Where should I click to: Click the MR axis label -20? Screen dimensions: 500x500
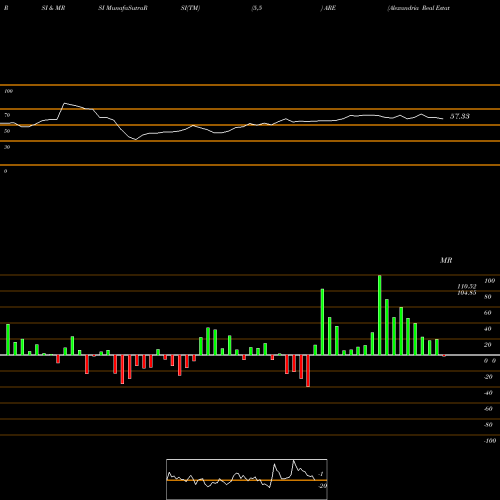488,377
